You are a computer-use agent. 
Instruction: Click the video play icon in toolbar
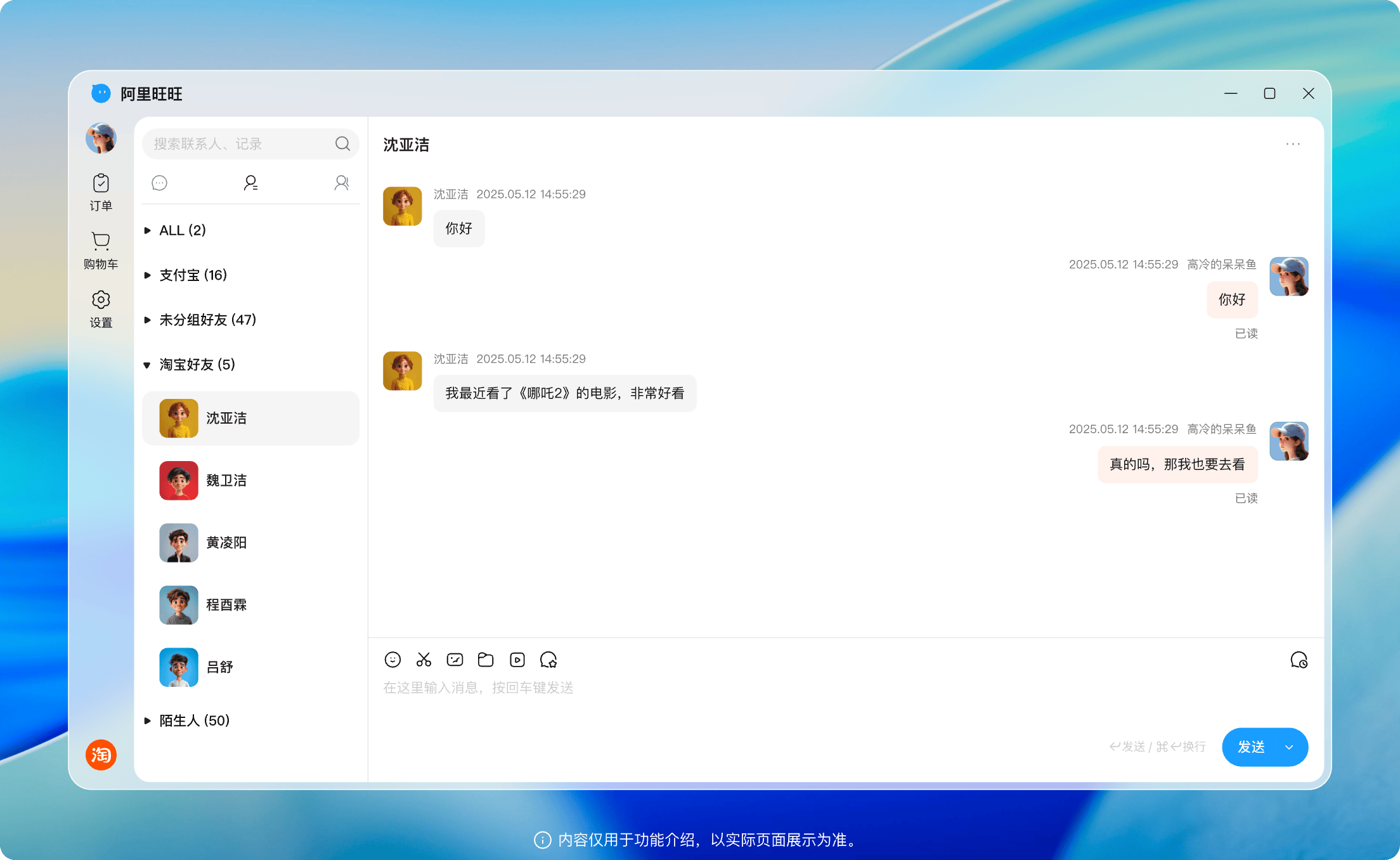click(517, 660)
